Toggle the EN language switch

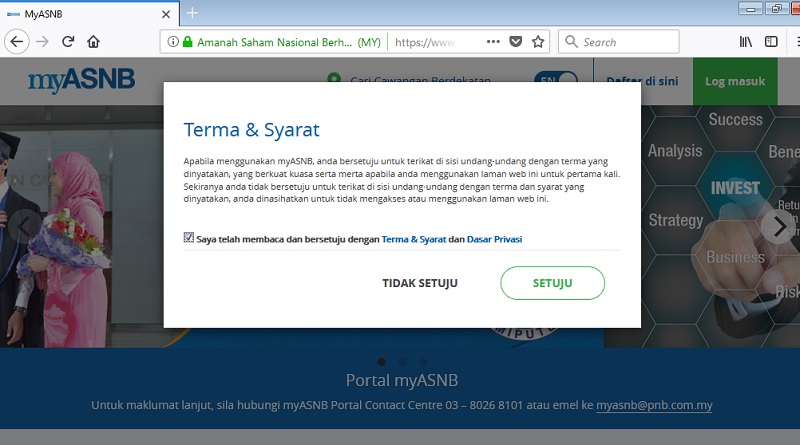tap(556, 77)
